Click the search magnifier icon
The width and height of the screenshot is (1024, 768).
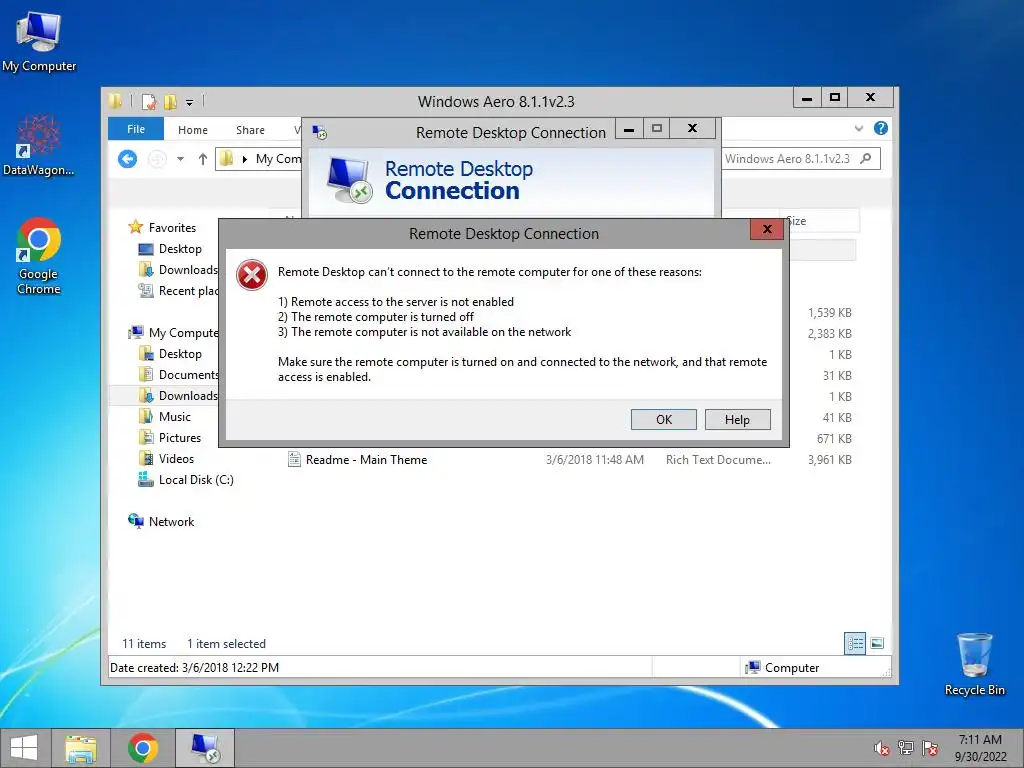point(866,159)
